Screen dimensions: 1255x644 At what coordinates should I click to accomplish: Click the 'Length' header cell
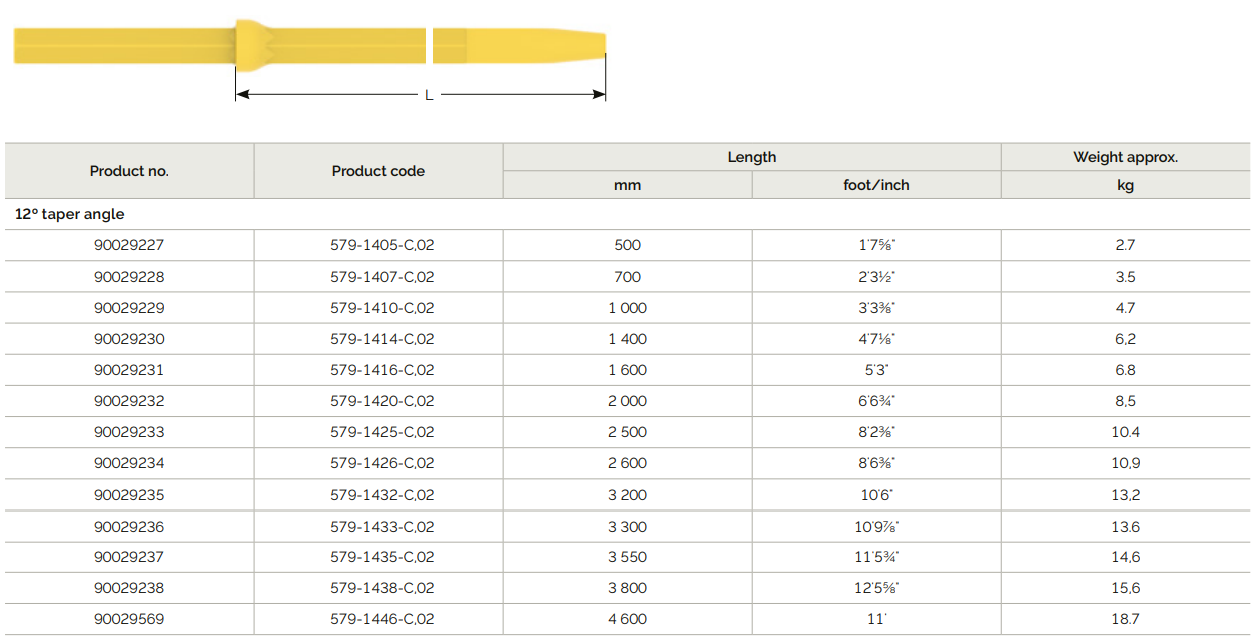pyautogui.click(x=752, y=157)
